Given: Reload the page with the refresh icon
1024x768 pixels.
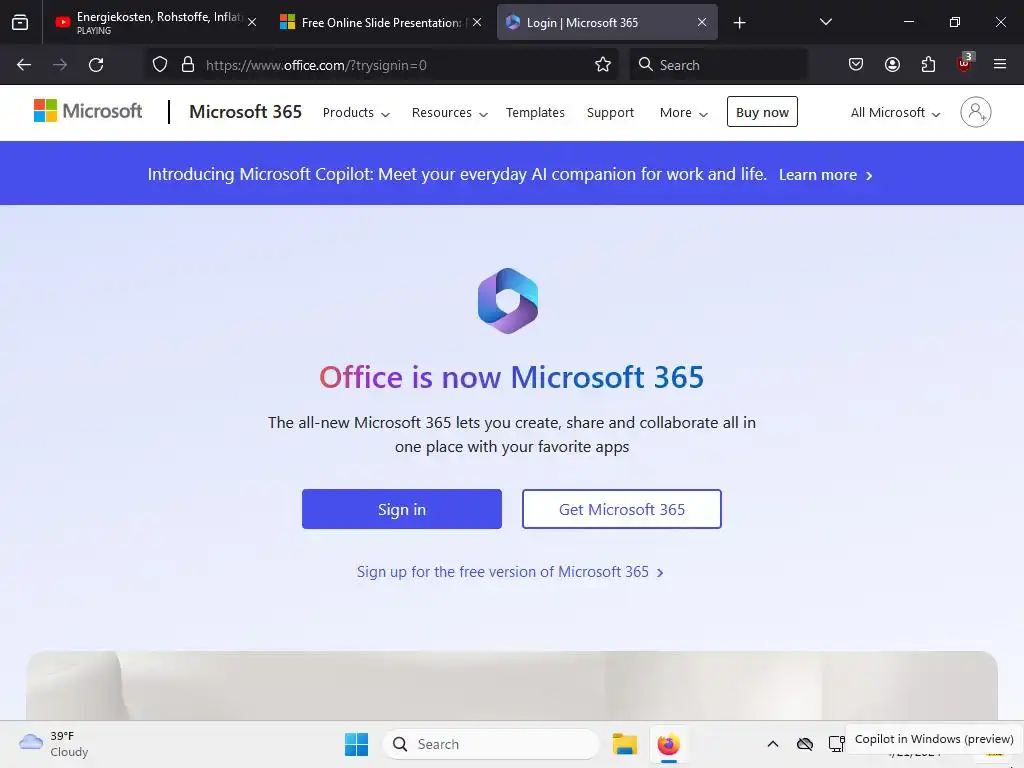Looking at the screenshot, I should click(96, 65).
